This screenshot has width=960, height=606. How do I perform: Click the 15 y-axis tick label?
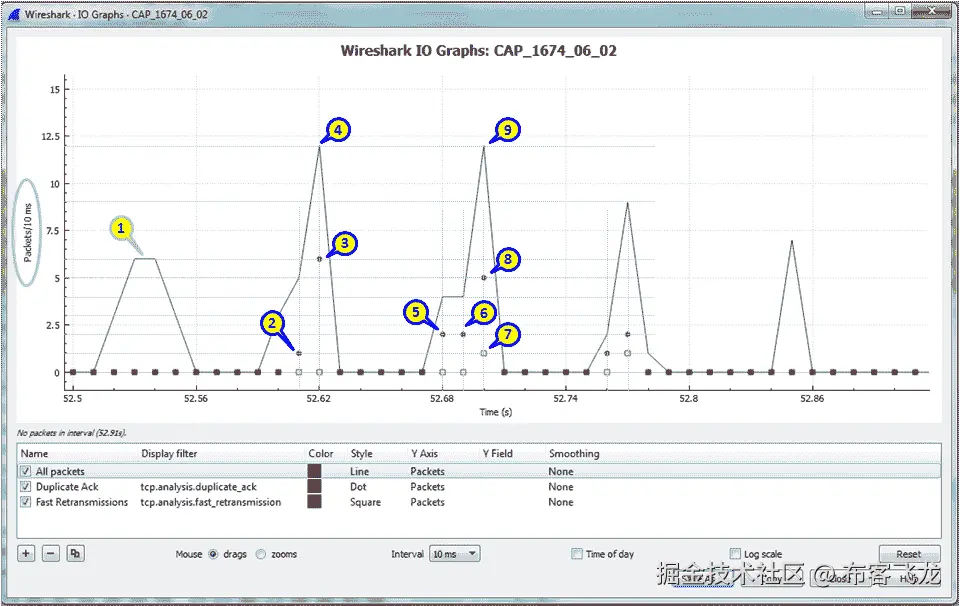(55, 89)
